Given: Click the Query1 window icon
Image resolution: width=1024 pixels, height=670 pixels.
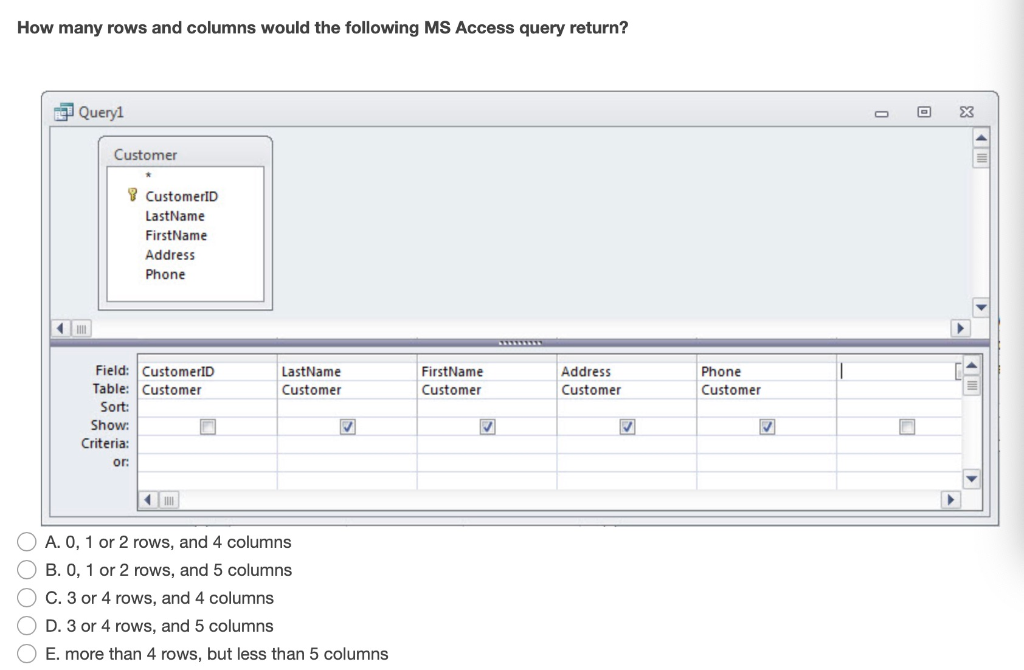Looking at the screenshot, I should click(63, 112).
